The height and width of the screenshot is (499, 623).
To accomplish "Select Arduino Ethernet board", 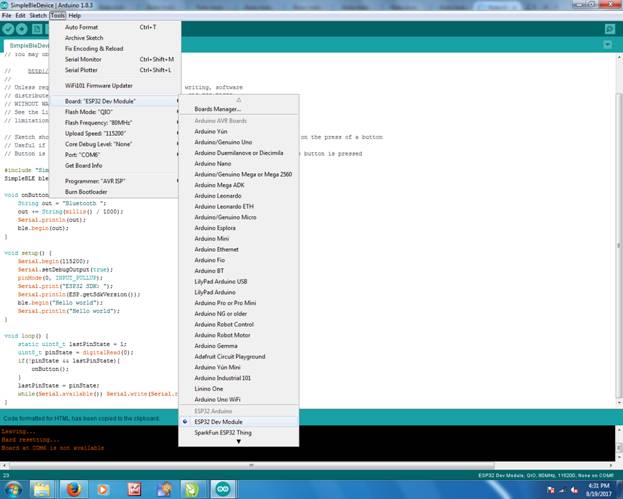I will 238,249.
